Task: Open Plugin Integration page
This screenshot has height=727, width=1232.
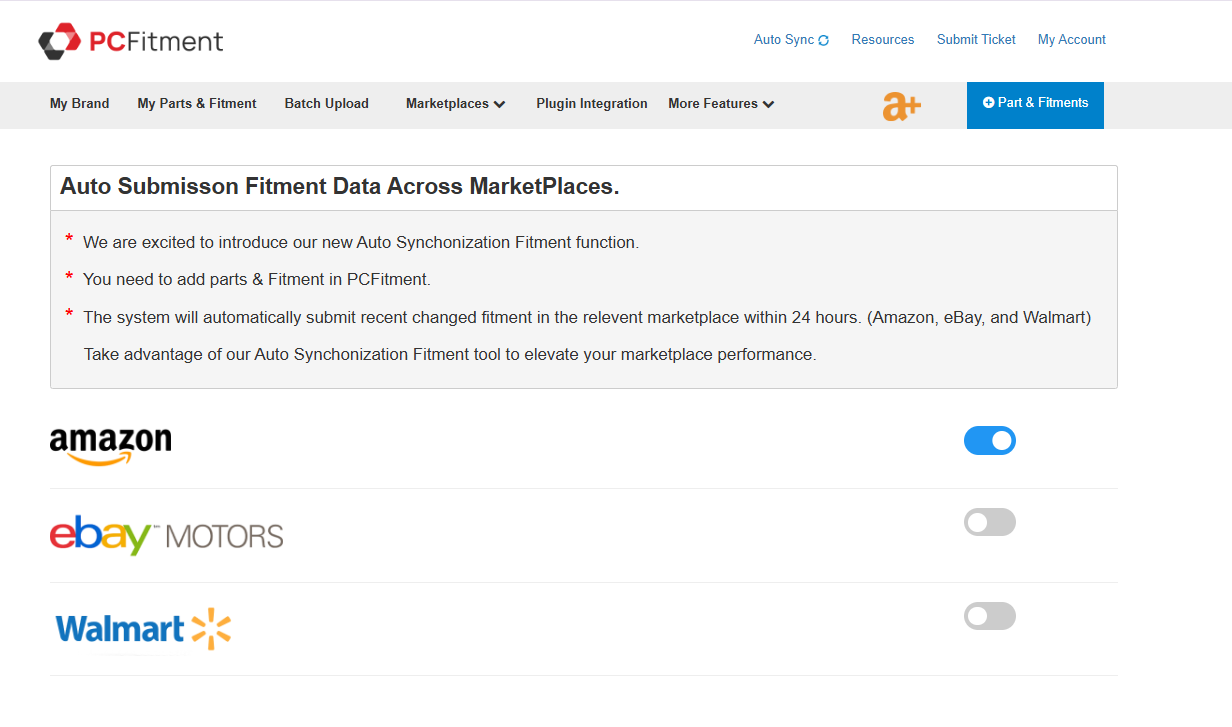Action: point(591,104)
